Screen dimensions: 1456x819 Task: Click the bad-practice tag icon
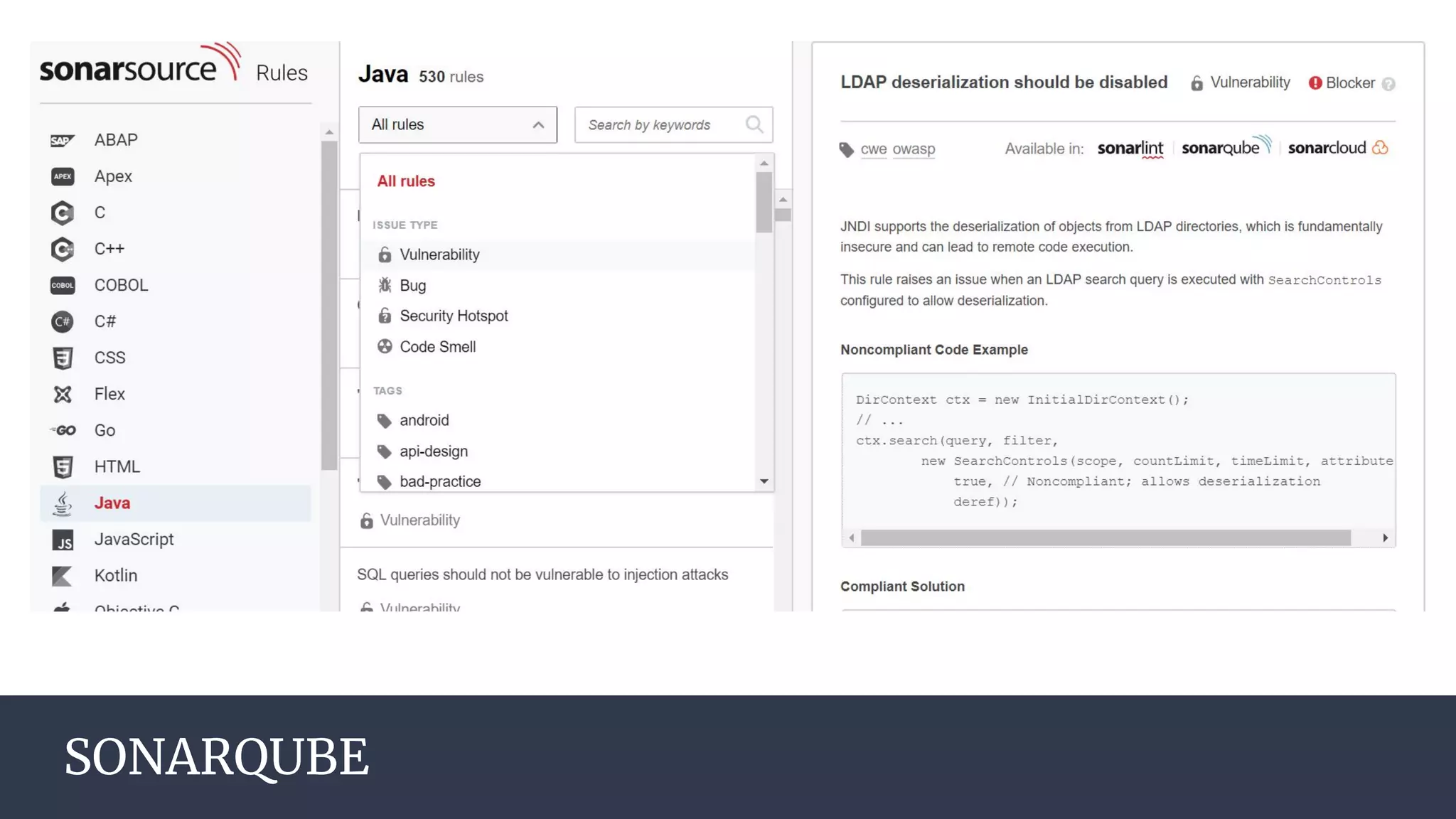click(384, 482)
